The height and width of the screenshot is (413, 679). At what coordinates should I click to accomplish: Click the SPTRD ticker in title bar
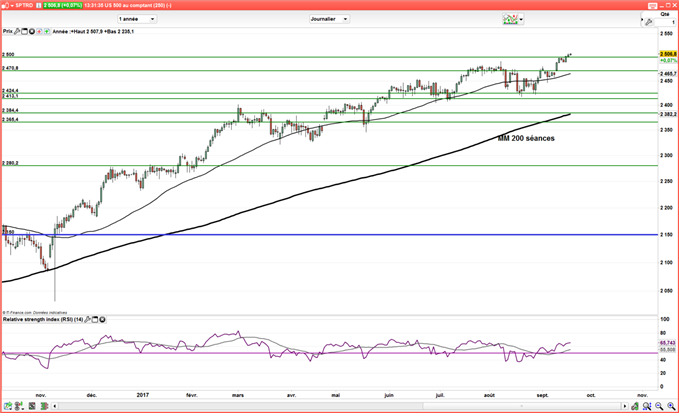[24, 5]
